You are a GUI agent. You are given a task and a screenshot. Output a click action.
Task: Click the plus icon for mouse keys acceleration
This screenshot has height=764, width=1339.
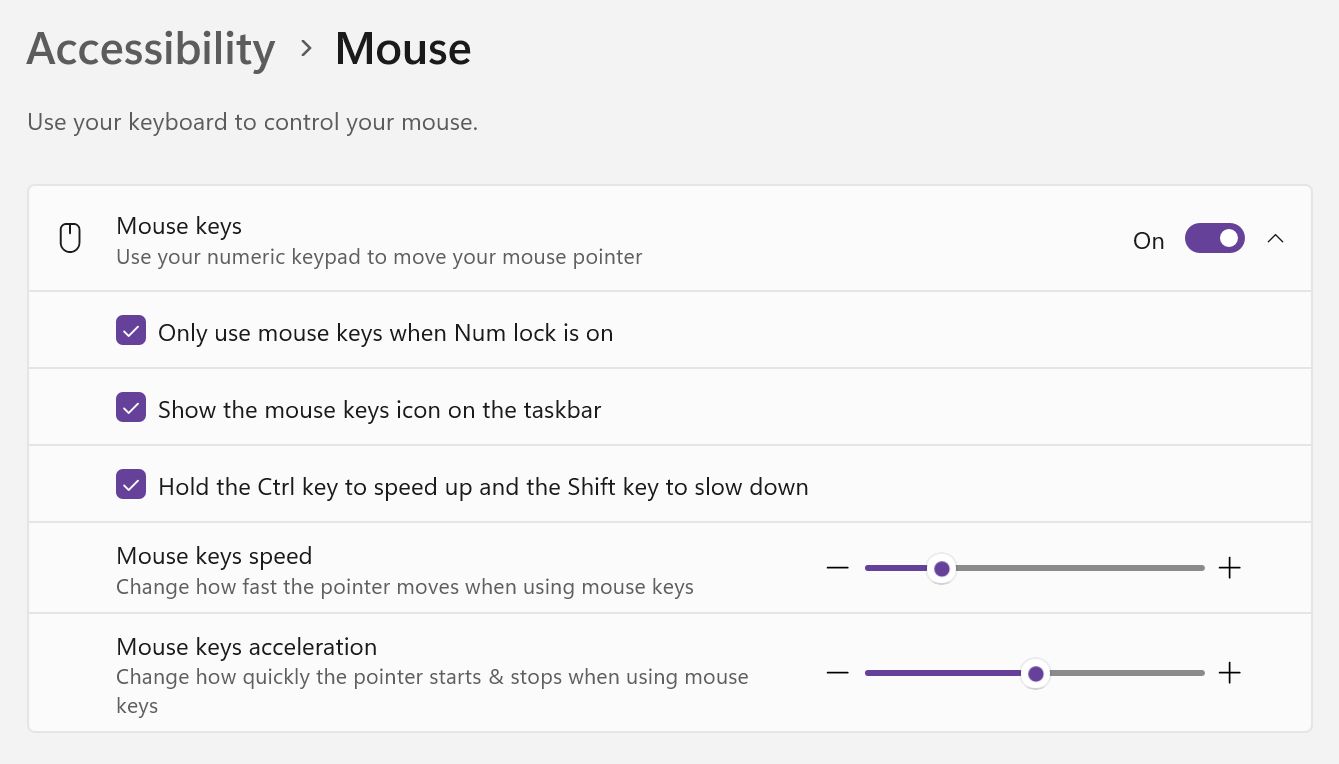pyautogui.click(x=1229, y=672)
